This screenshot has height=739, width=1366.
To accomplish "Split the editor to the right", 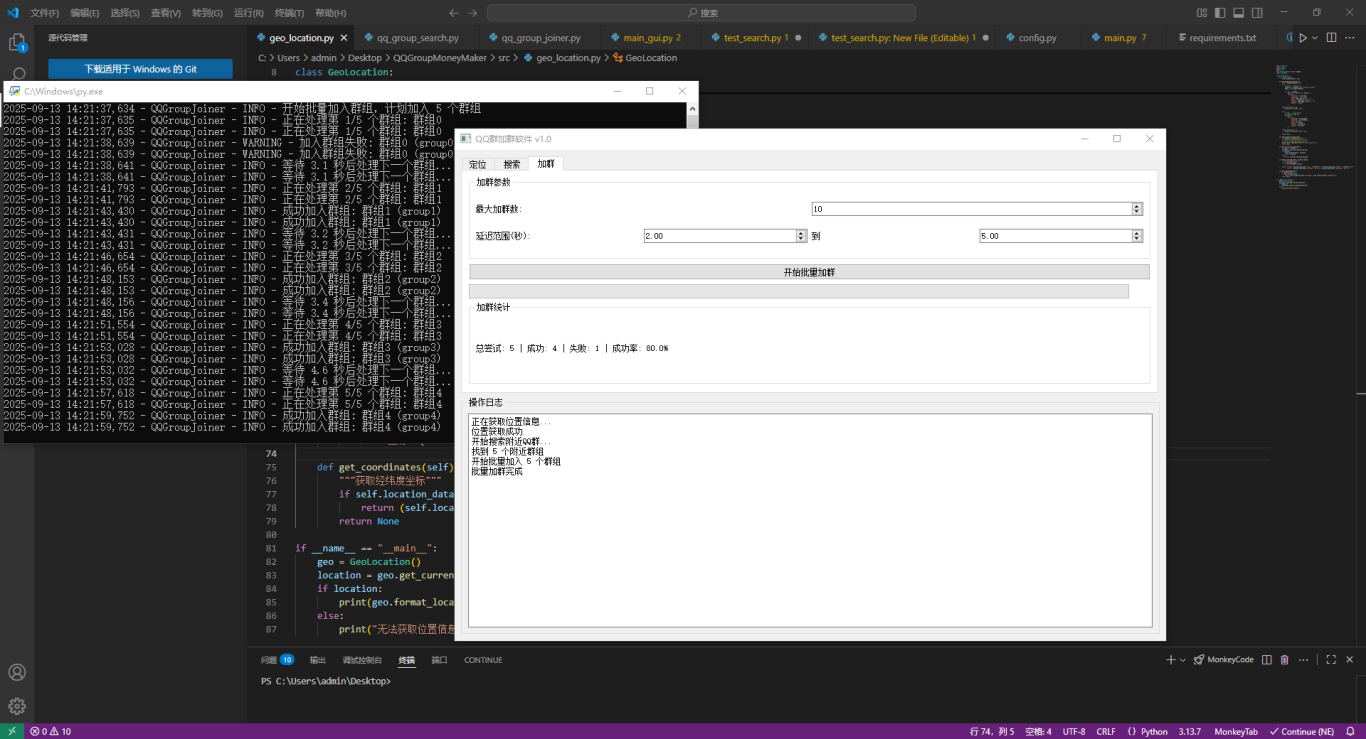I will [x=1333, y=38].
